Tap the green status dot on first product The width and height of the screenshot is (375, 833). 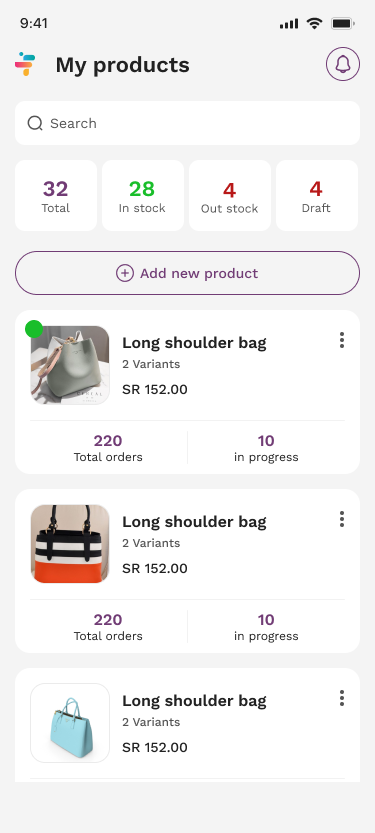34,329
